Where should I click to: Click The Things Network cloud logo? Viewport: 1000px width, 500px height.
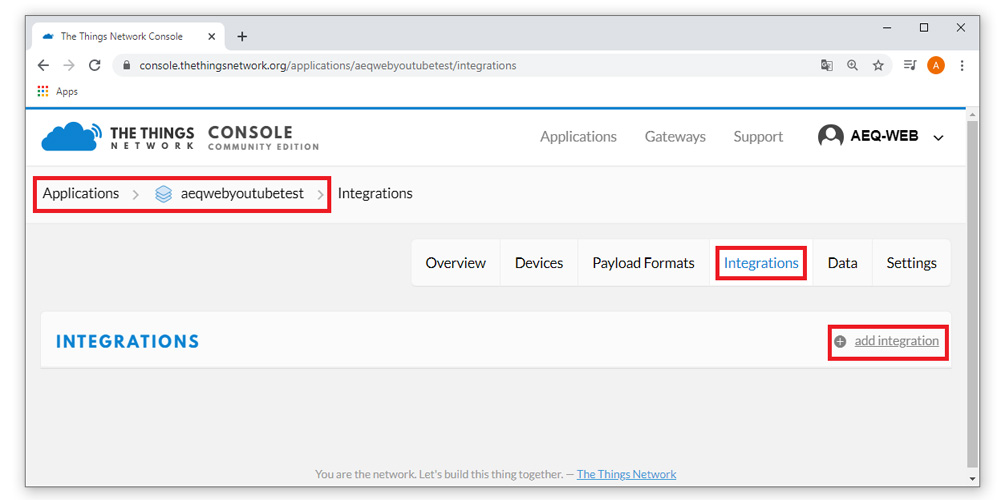pyautogui.click(x=71, y=136)
